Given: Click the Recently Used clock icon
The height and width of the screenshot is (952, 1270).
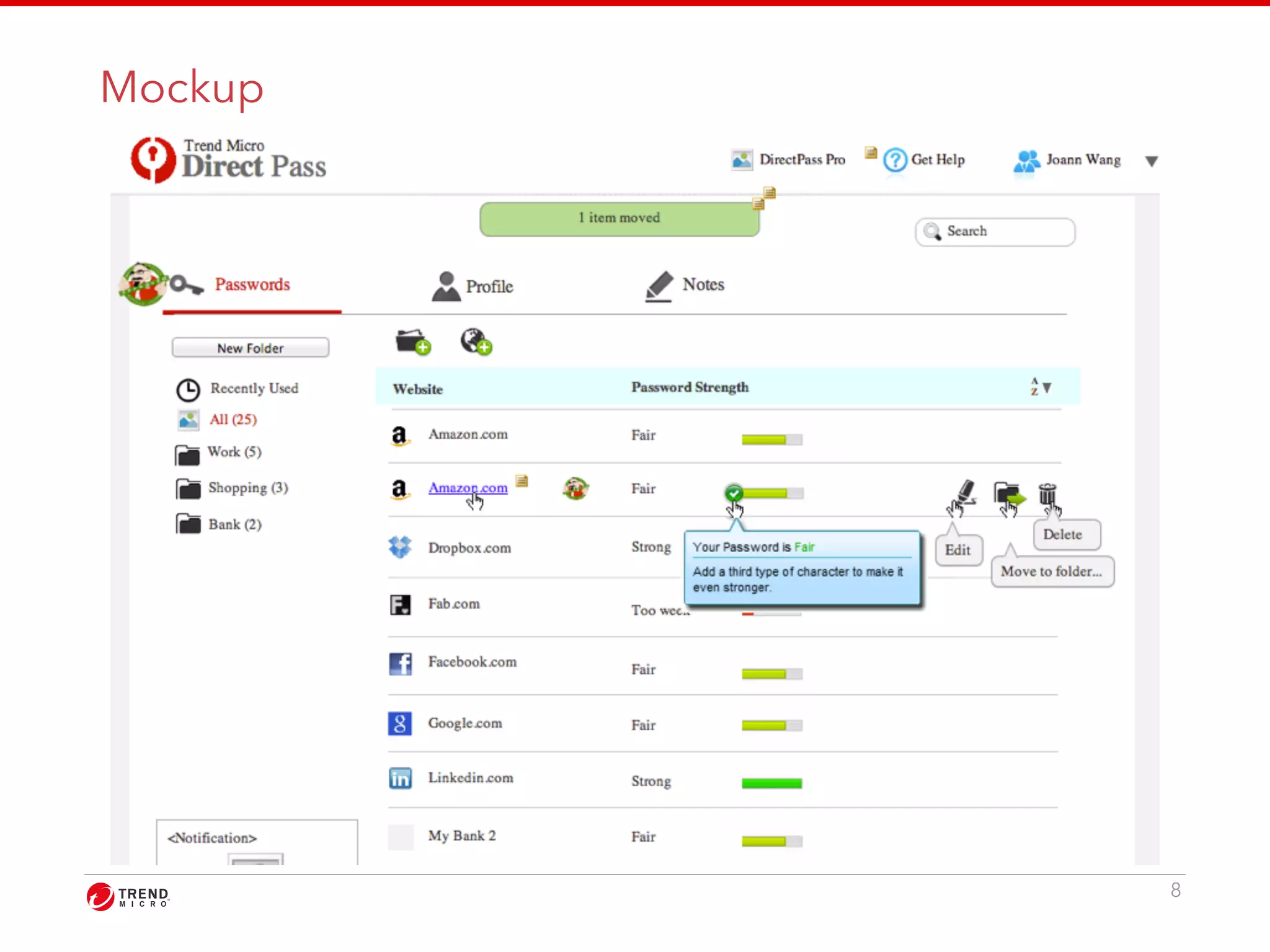Looking at the screenshot, I should click(188, 390).
